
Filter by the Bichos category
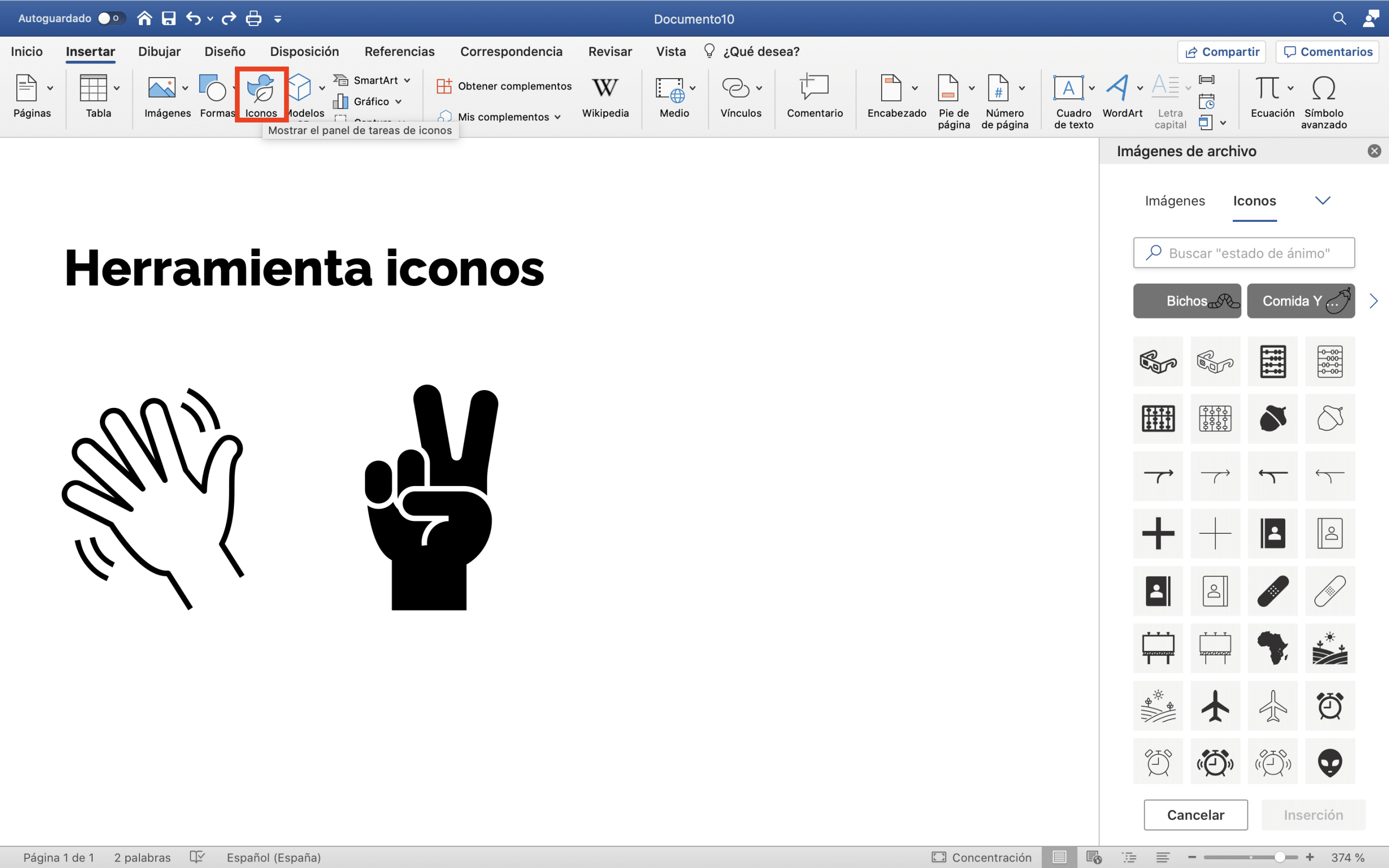1187,301
